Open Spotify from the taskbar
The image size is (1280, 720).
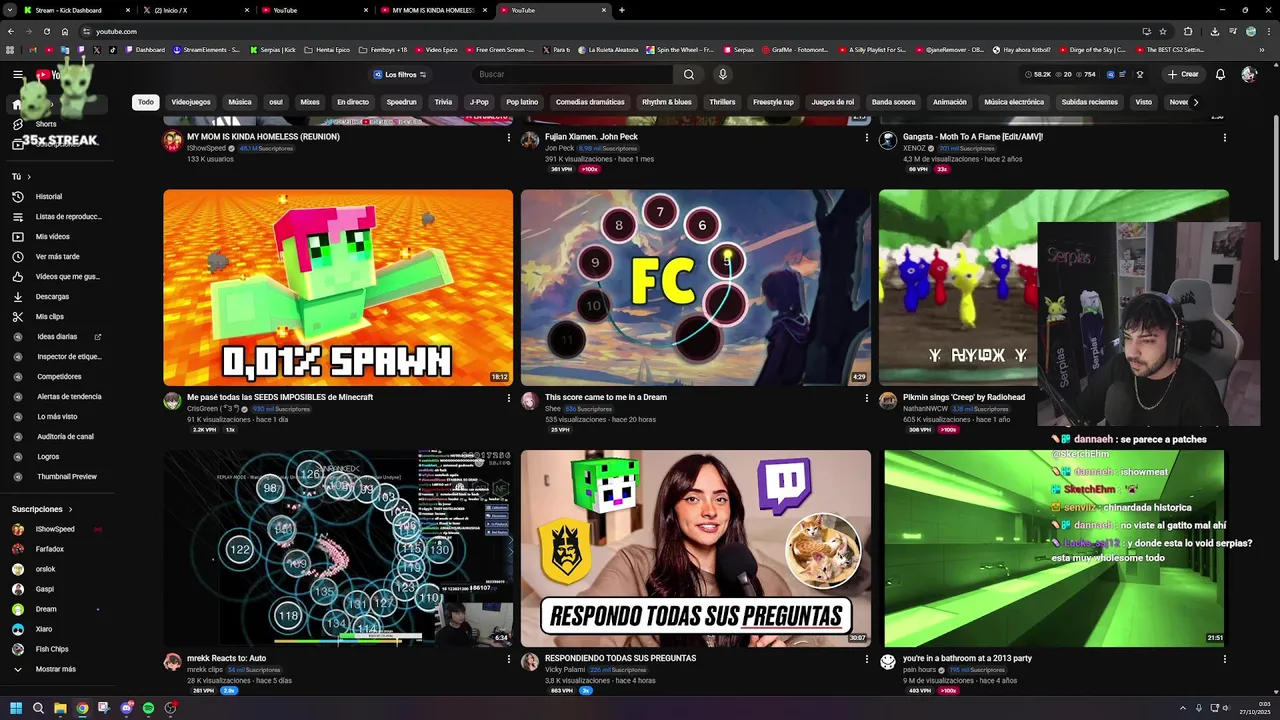pos(148,708)
